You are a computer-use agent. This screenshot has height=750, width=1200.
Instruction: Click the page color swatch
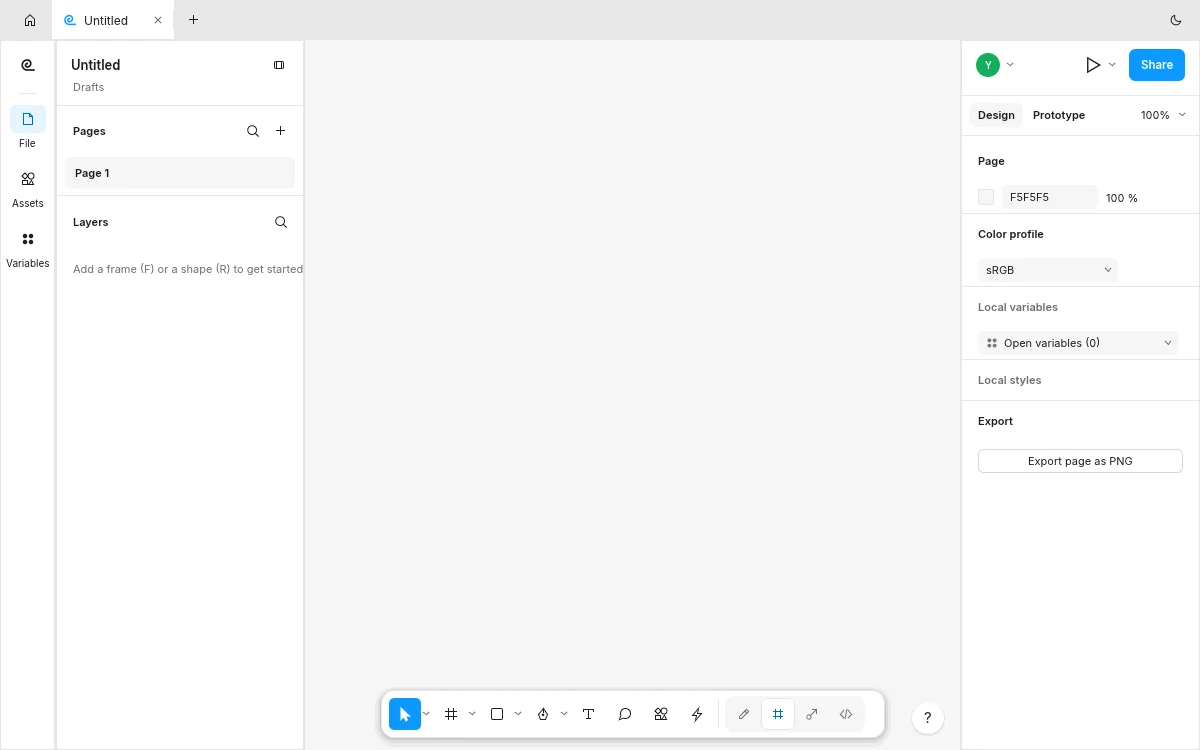click(986, 197)
